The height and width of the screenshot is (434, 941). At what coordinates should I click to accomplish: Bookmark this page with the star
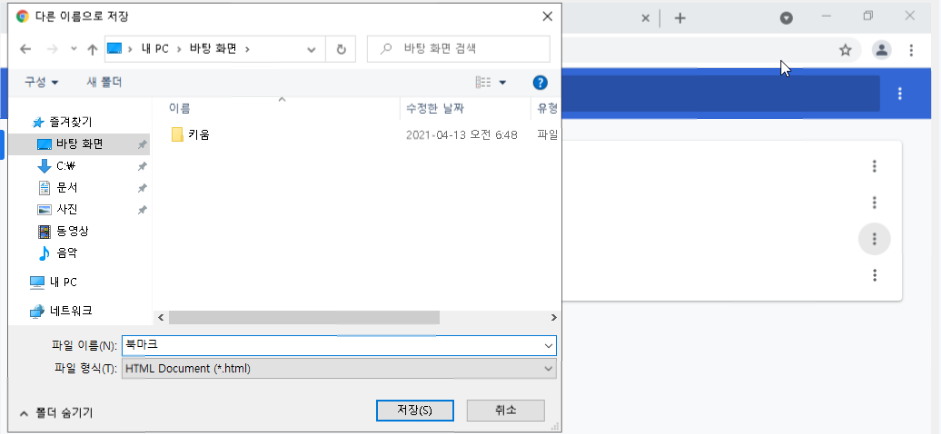click(845, 50)
